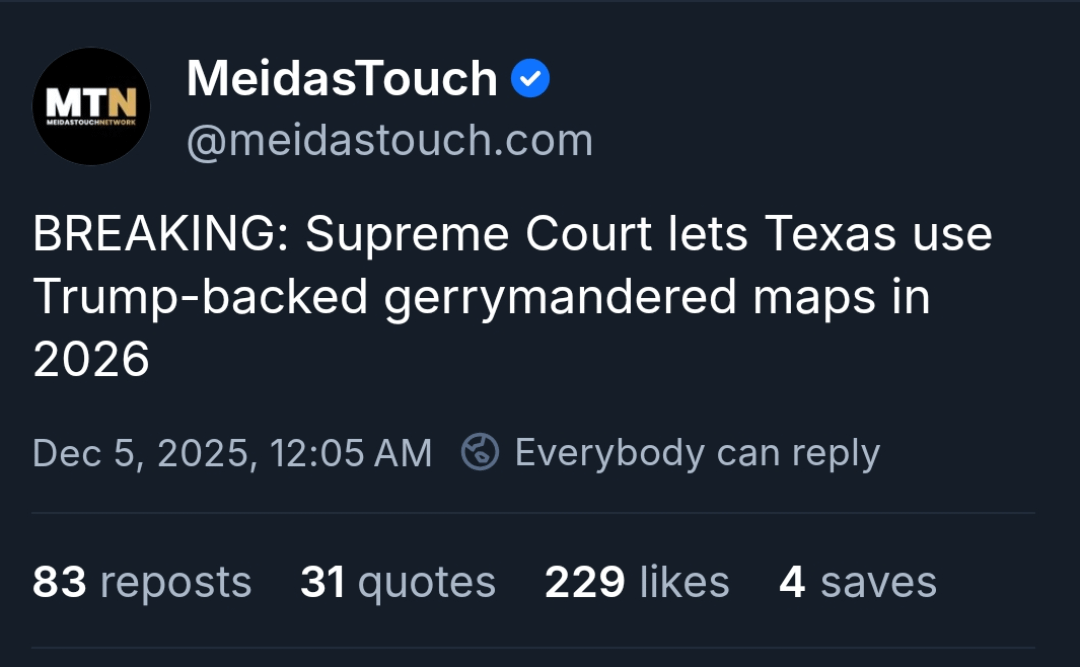Open the Everybody can reply setting
The height and width of the screenshot is (667, 1080).
(x=697, y=453)
